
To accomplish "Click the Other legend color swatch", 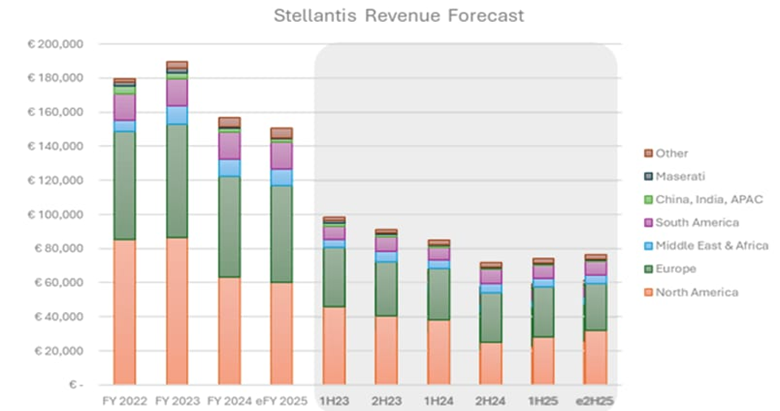I will 648,153.
